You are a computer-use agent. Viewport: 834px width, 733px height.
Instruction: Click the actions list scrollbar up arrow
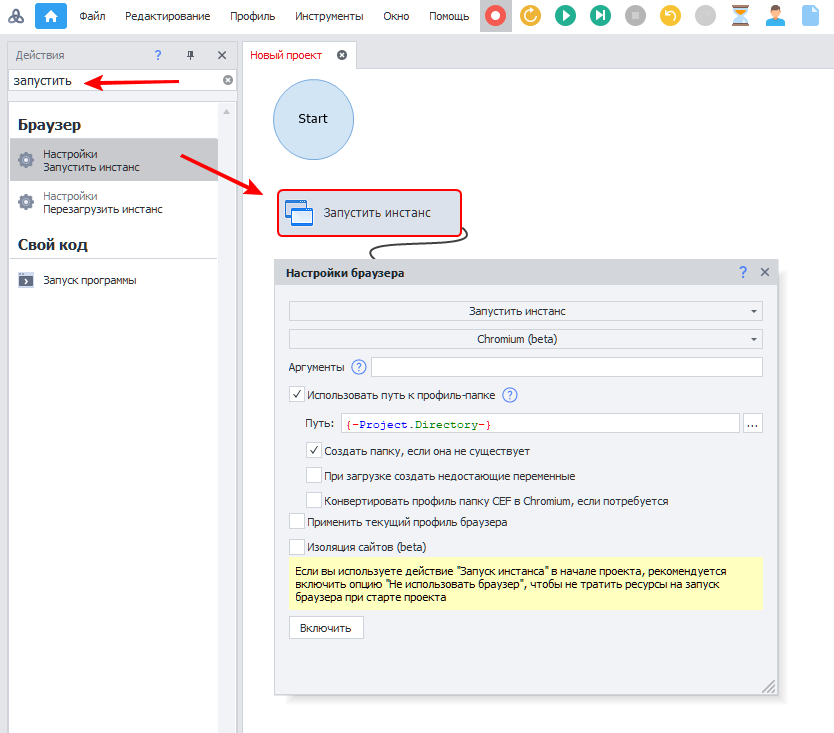227,112
